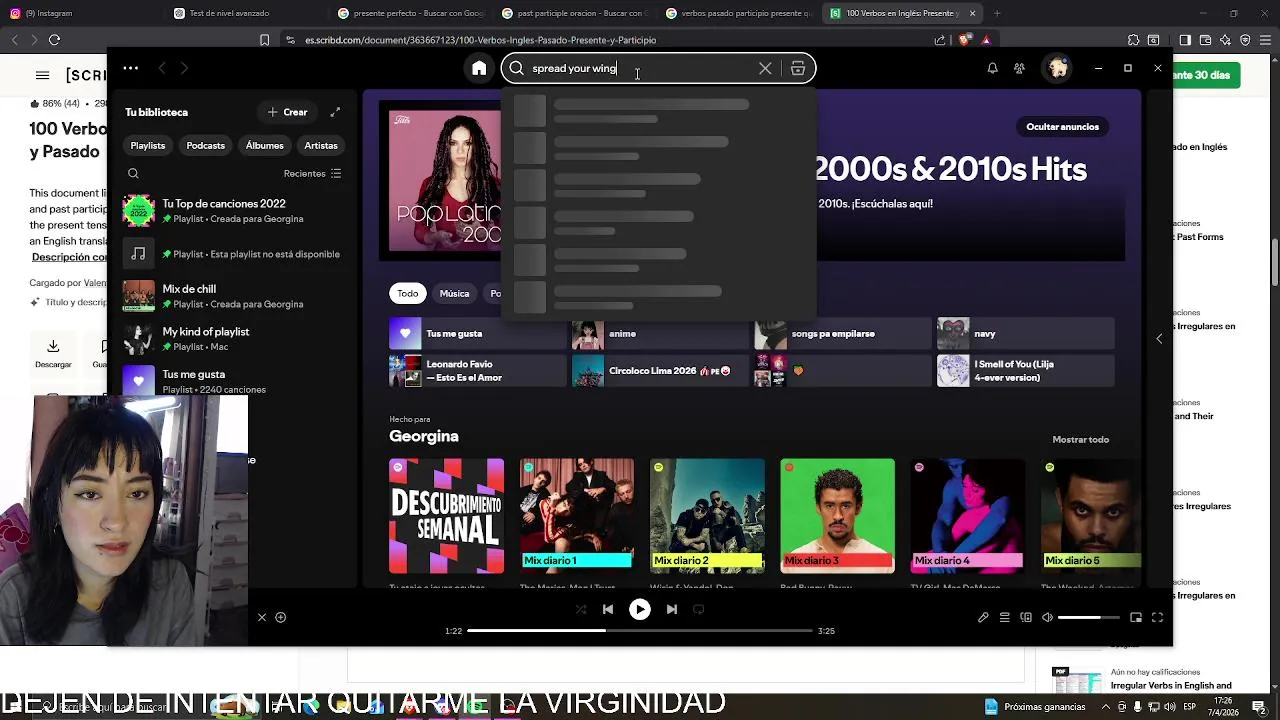
Task: Seek on the song progress bar
Action: click(640, 631)
